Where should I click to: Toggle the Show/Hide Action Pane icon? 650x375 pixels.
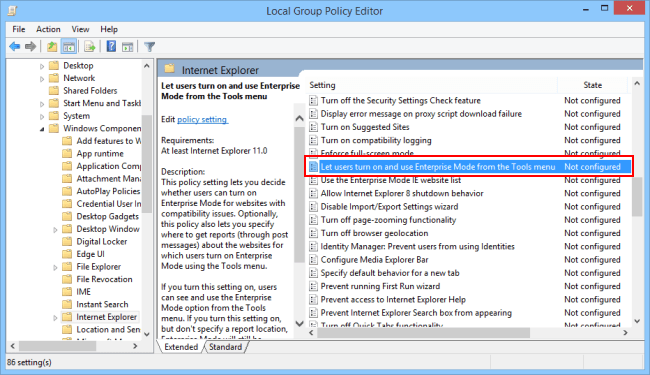127,46
